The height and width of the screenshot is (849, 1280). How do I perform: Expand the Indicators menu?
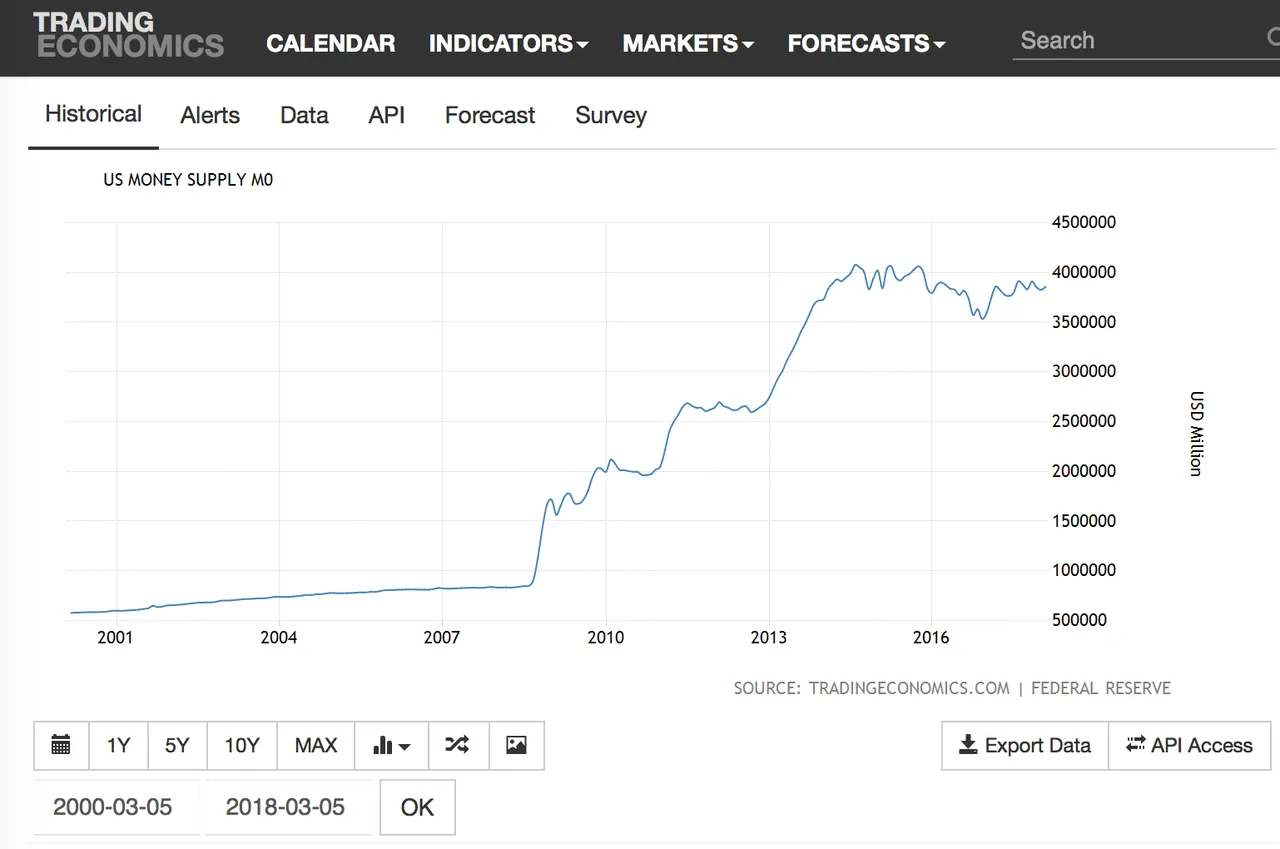tap(508, 43)
